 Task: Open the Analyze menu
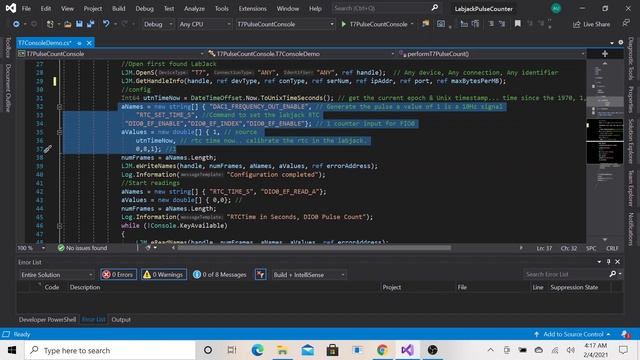tap(194, 9)
